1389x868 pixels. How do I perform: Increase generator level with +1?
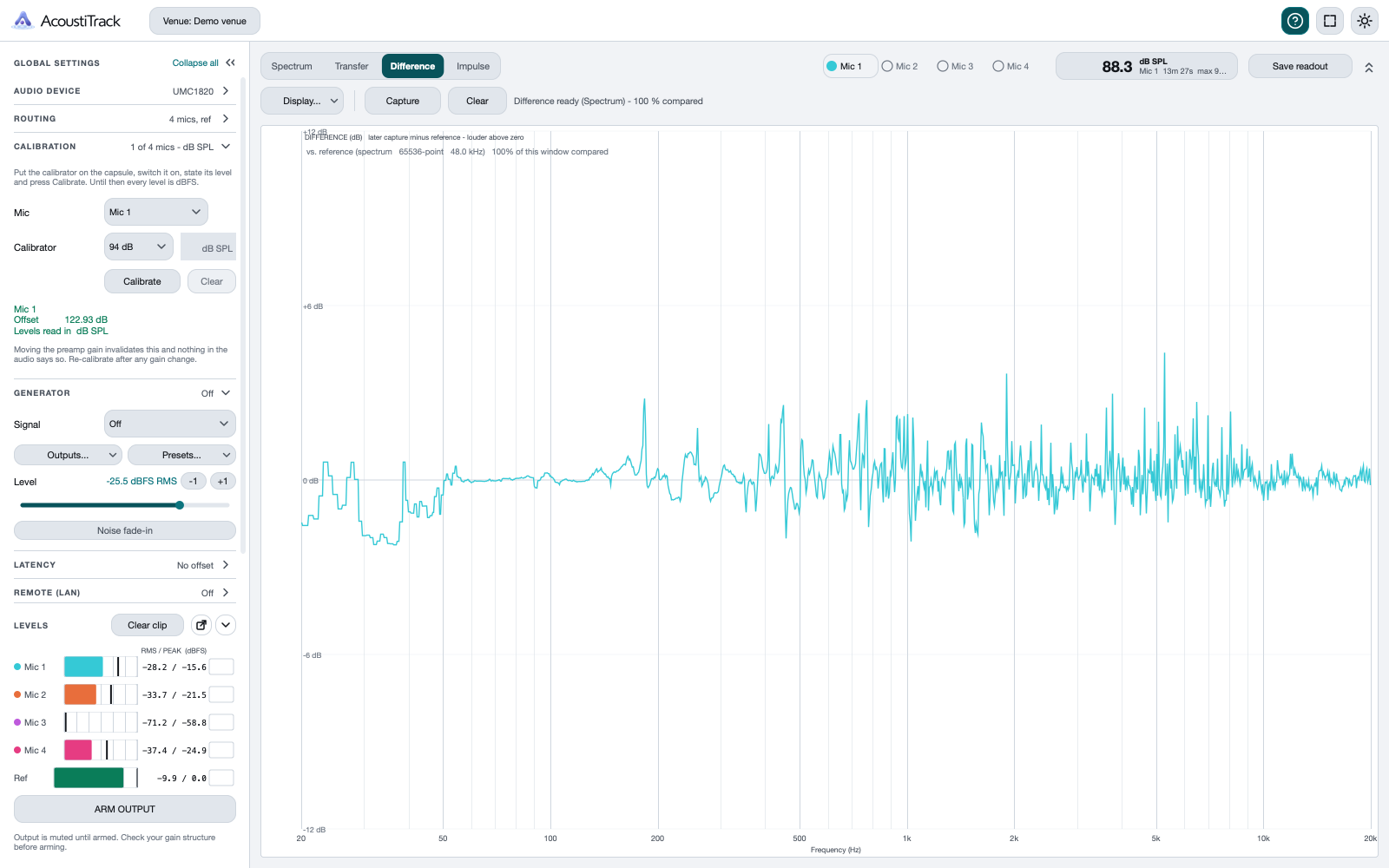(223, 481)
